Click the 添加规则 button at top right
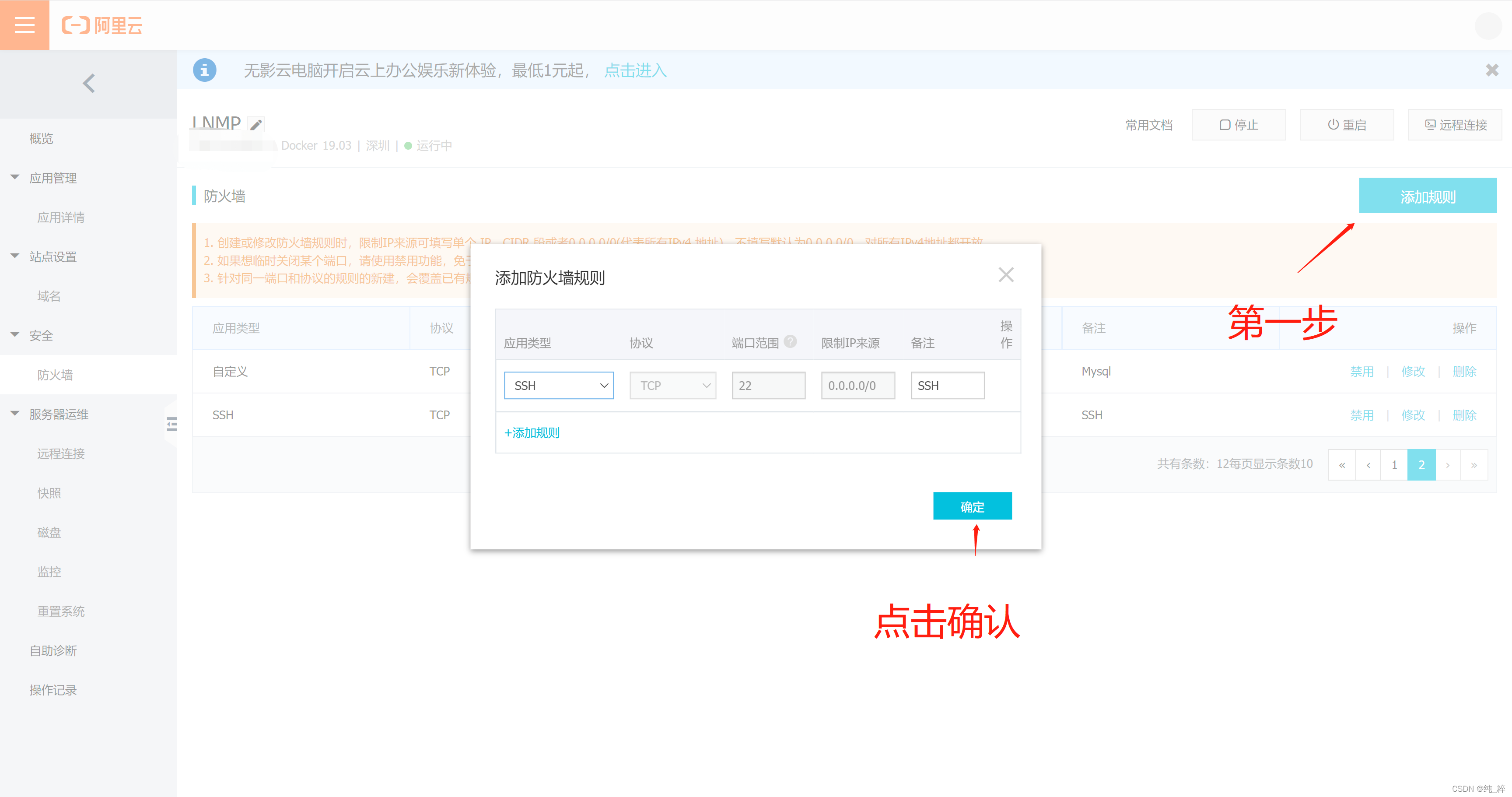1512x797 pixels. (x=1428, y=196)
